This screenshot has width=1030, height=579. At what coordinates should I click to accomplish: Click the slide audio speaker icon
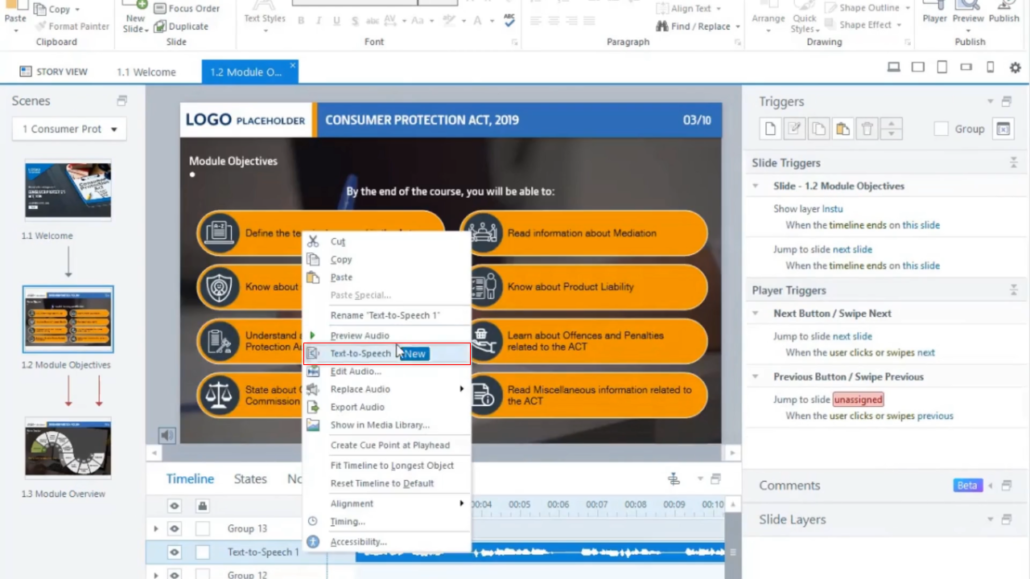[167, 435]
